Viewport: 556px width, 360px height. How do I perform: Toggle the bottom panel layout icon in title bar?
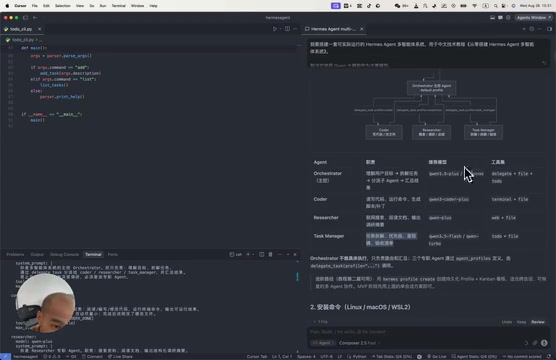pos(493,17)
